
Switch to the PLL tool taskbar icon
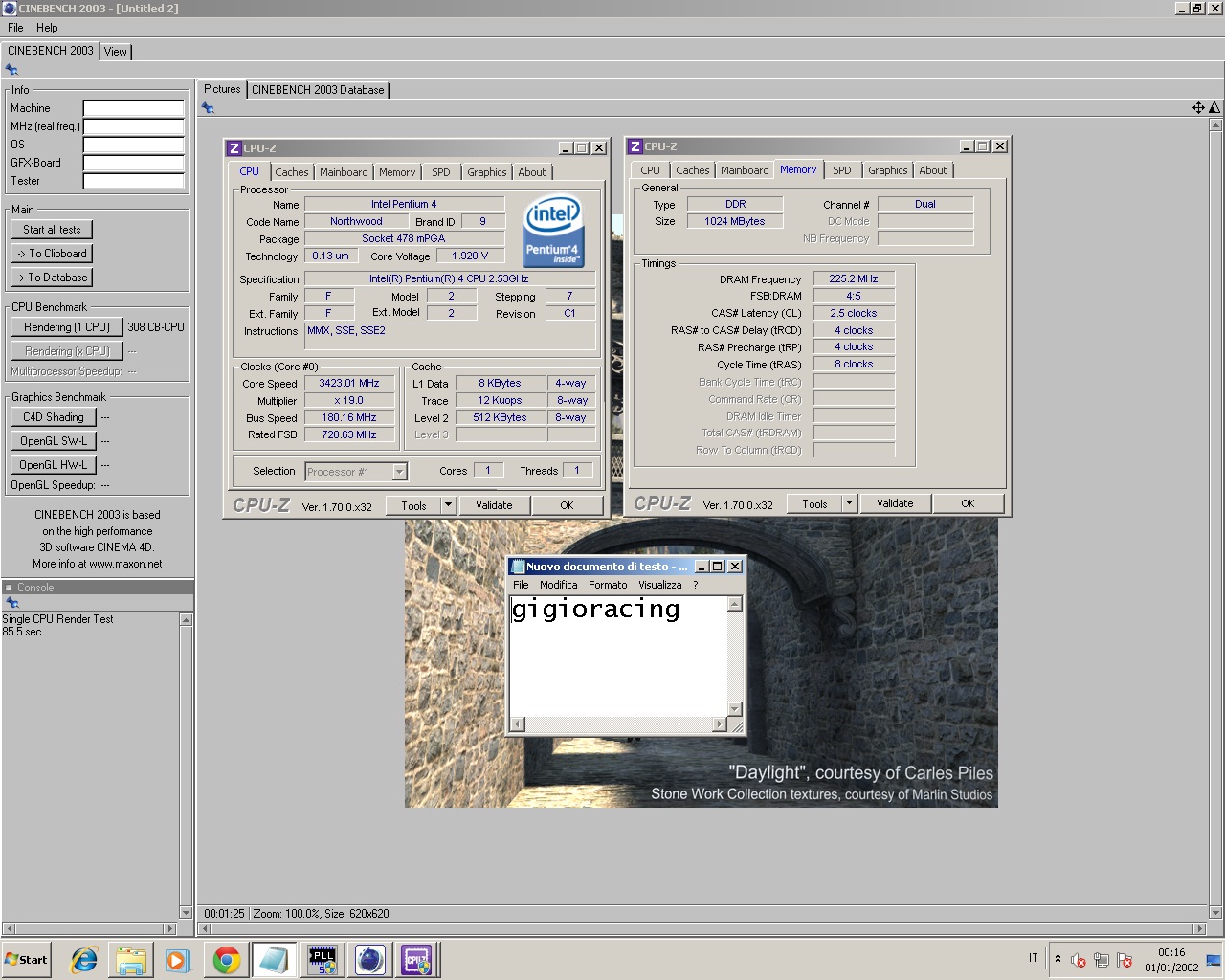point(322,960)
